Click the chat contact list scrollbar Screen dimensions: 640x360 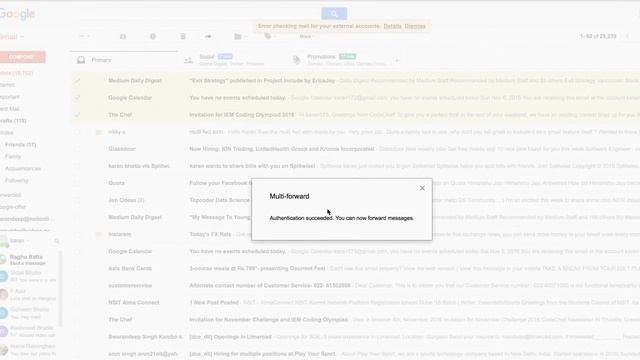[x=60, y=289]
